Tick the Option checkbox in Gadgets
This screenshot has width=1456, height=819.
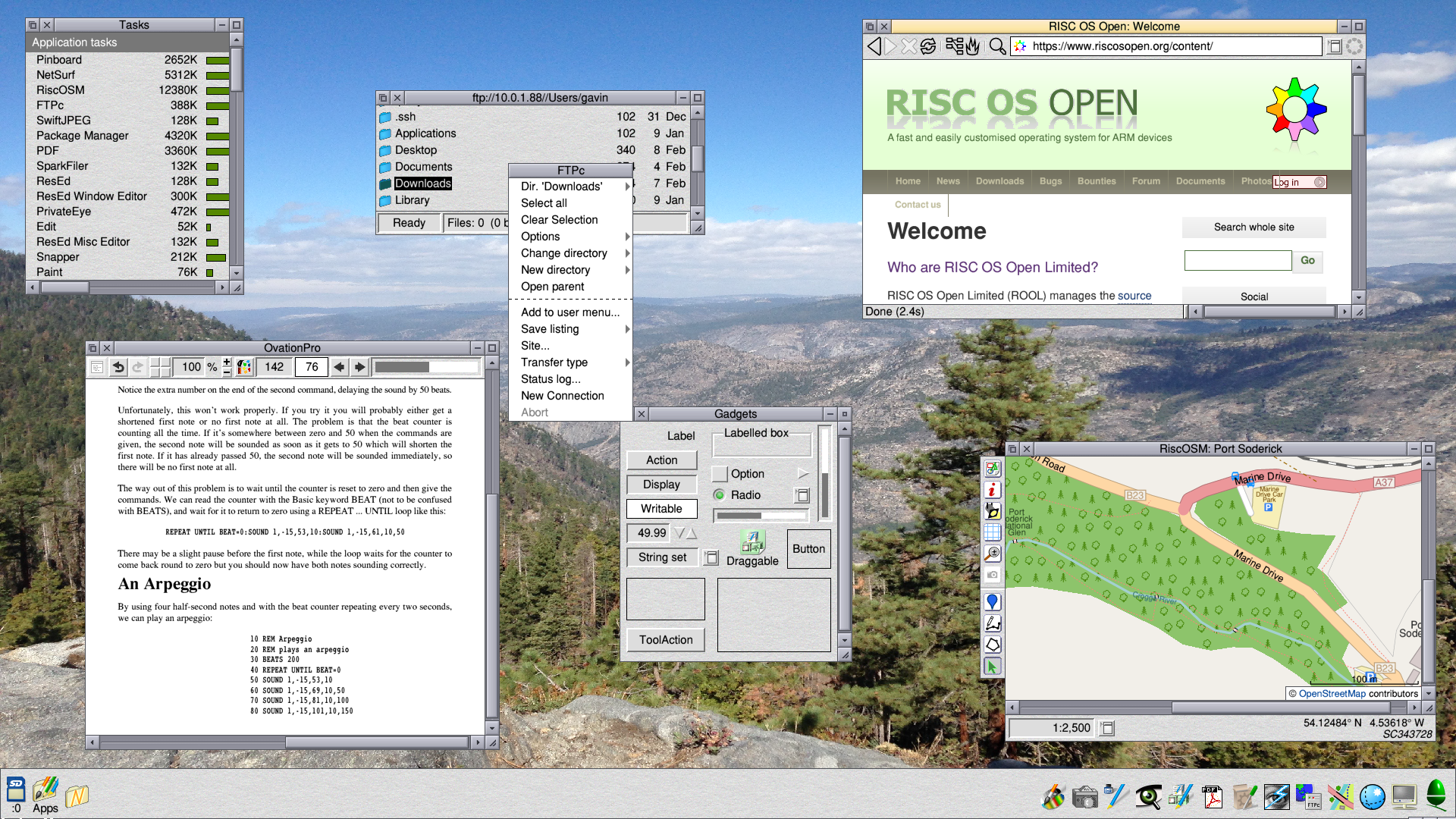click(x=720, y=474)
